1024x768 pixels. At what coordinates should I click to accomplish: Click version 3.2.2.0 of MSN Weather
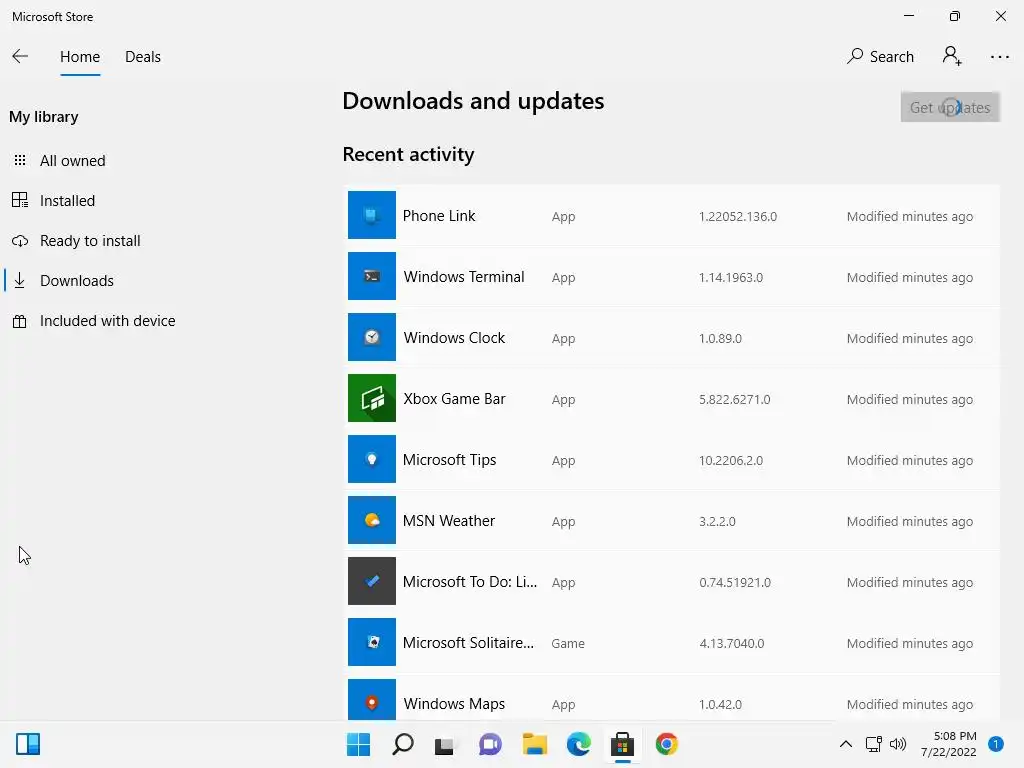717,521
